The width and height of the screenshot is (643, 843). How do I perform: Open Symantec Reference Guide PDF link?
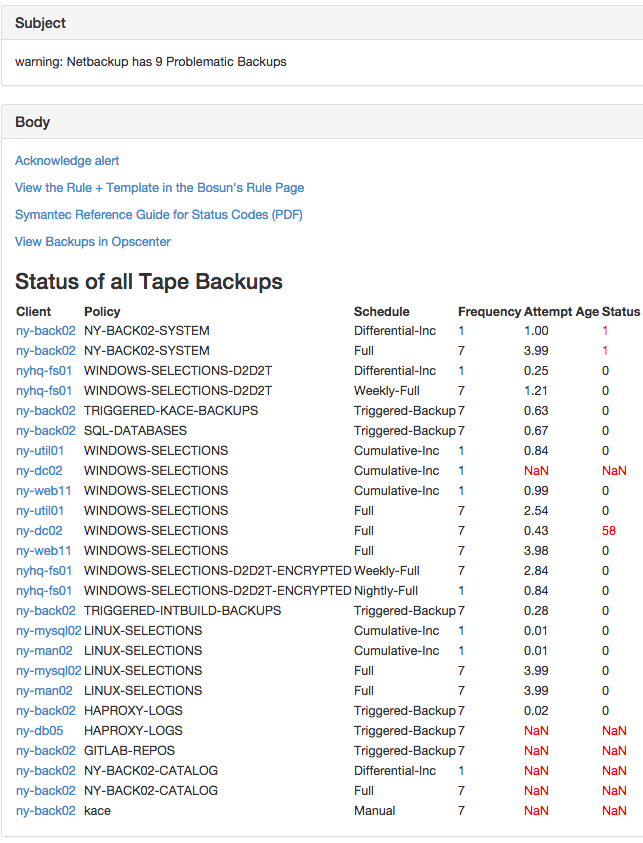coord(158,215)
